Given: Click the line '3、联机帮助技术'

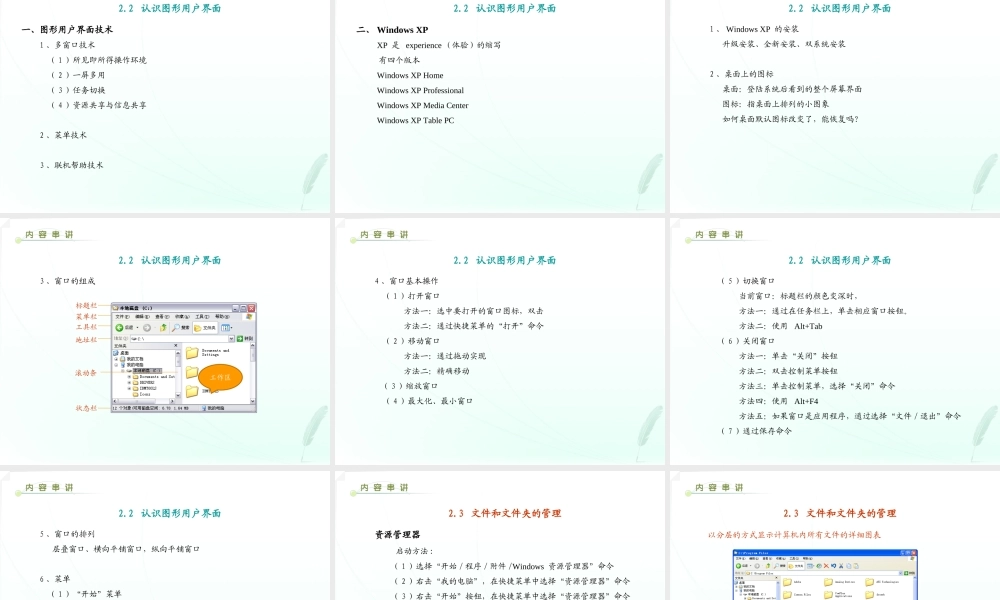Looking at the screenshot, I should point(71,165).
